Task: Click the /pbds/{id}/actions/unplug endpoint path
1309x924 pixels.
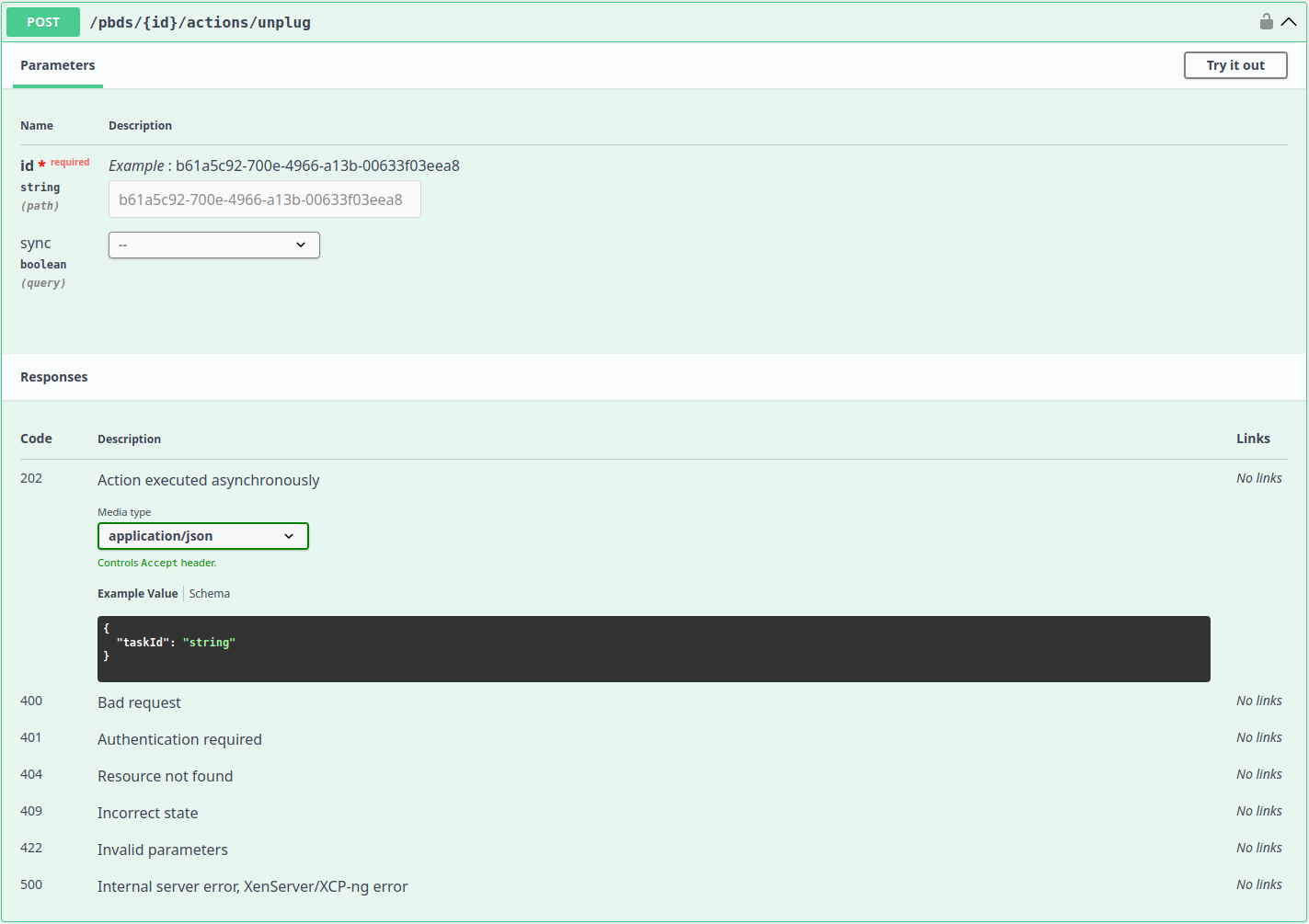Action: click(200, 22)
